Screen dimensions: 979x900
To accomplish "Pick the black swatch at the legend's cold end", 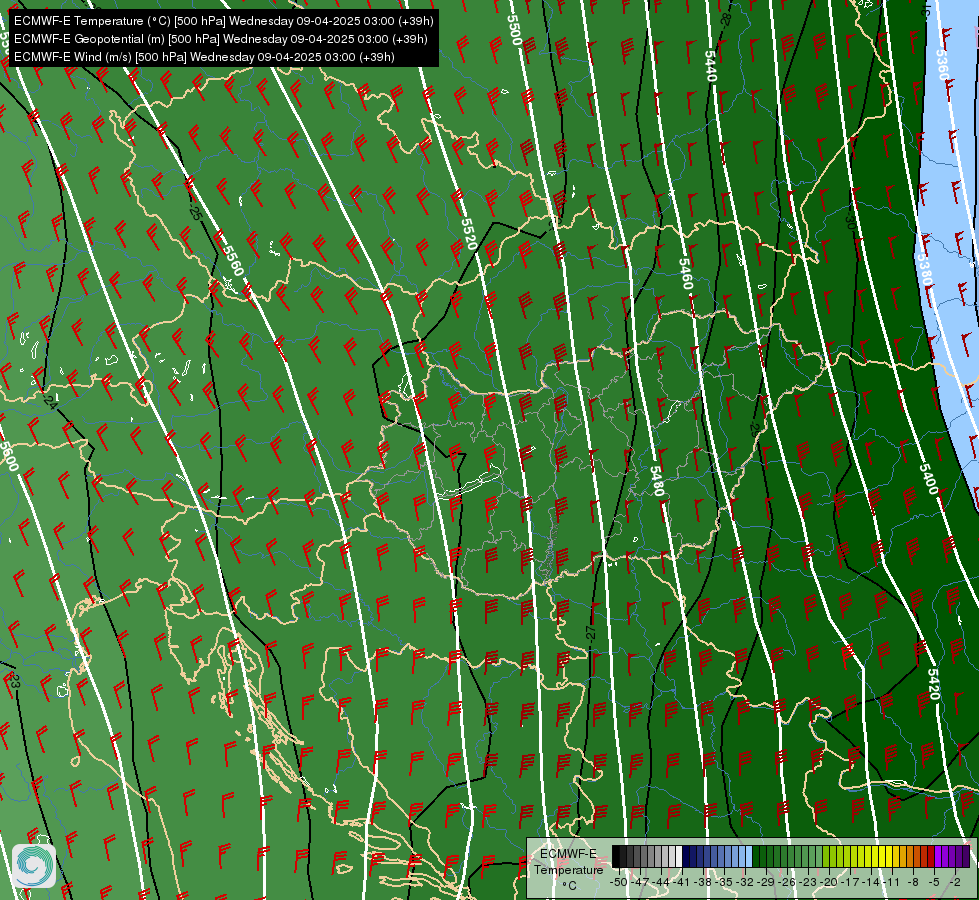I will point(616,856).
